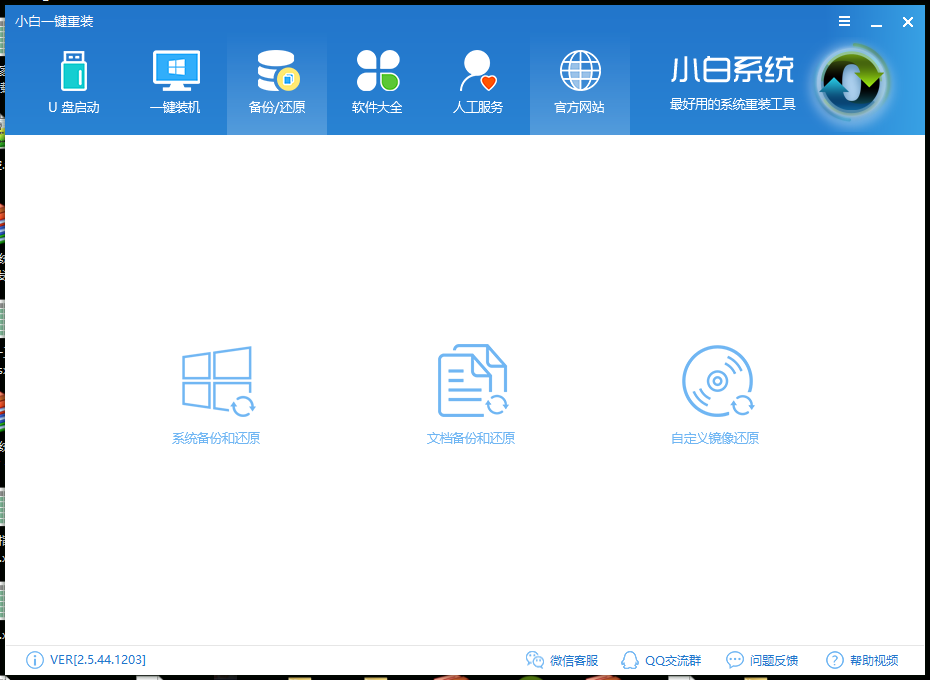Click the speech bubble icon for 问题反馈
930x680 pixels.
point(734,660)
